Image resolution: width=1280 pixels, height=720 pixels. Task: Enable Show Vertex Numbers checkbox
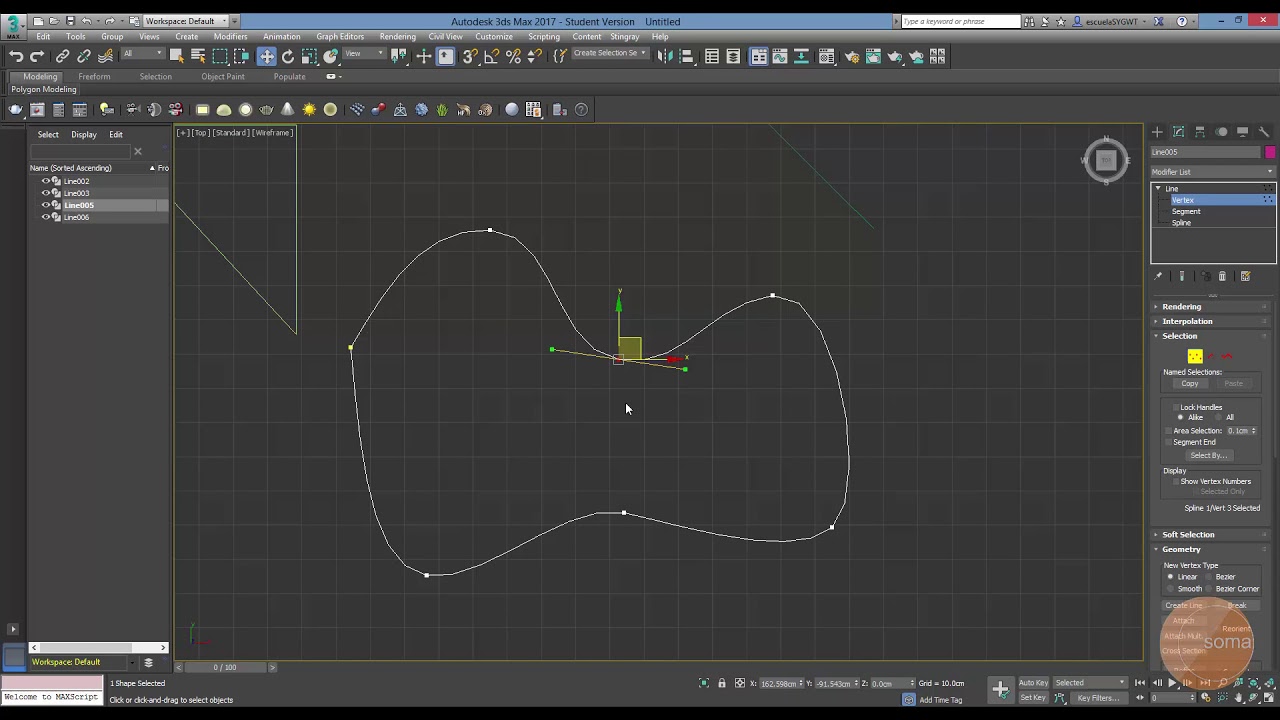1176,482
